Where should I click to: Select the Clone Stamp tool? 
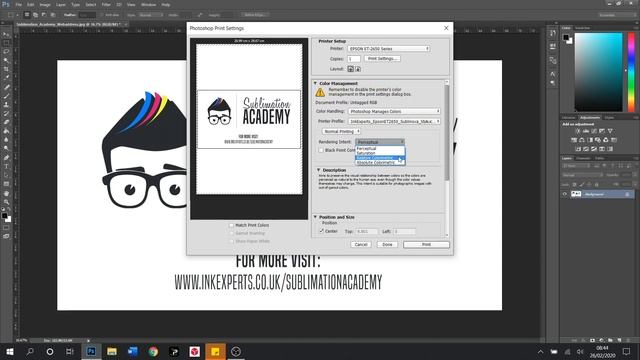click(x=6, y=104)
